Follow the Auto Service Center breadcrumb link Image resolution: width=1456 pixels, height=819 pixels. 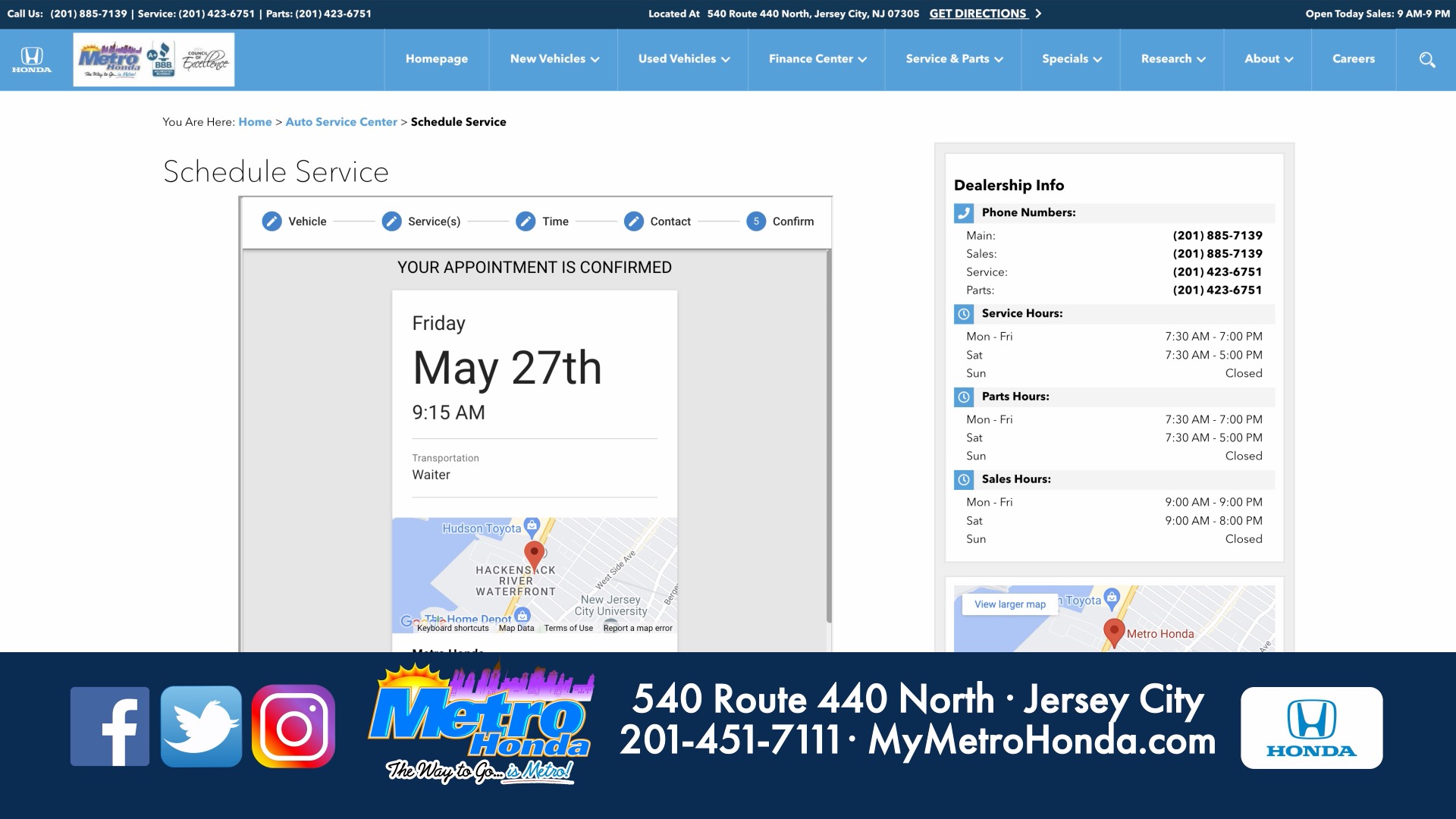pos(341,122)
